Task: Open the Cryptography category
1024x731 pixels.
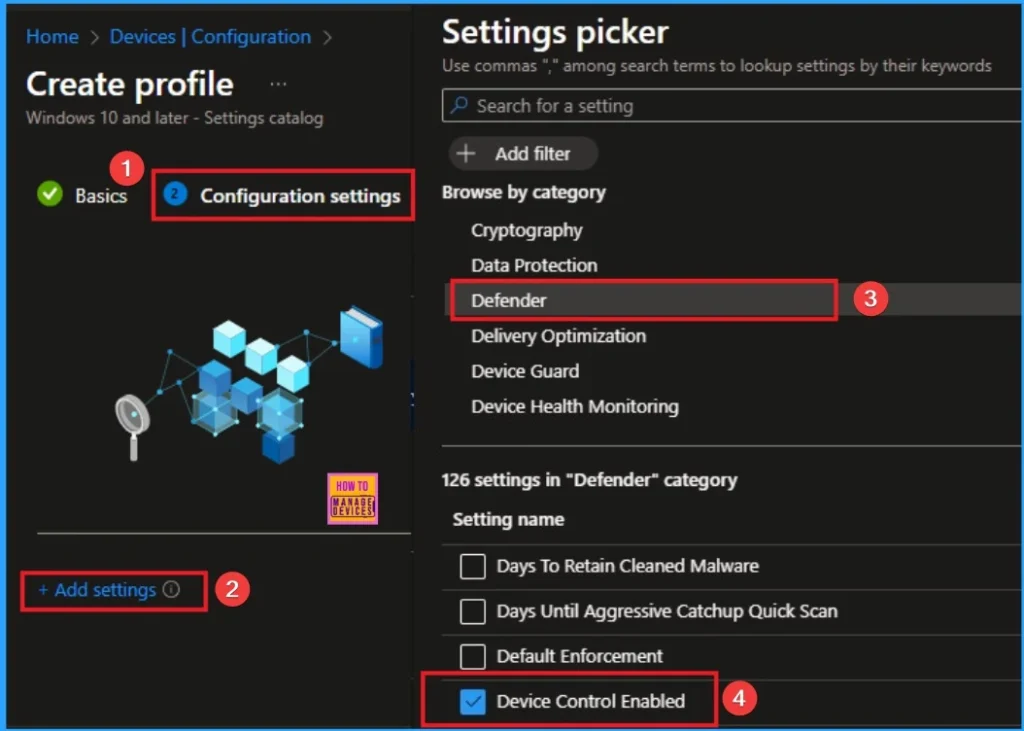Action: pyautogui.click(x=526, y=230)
